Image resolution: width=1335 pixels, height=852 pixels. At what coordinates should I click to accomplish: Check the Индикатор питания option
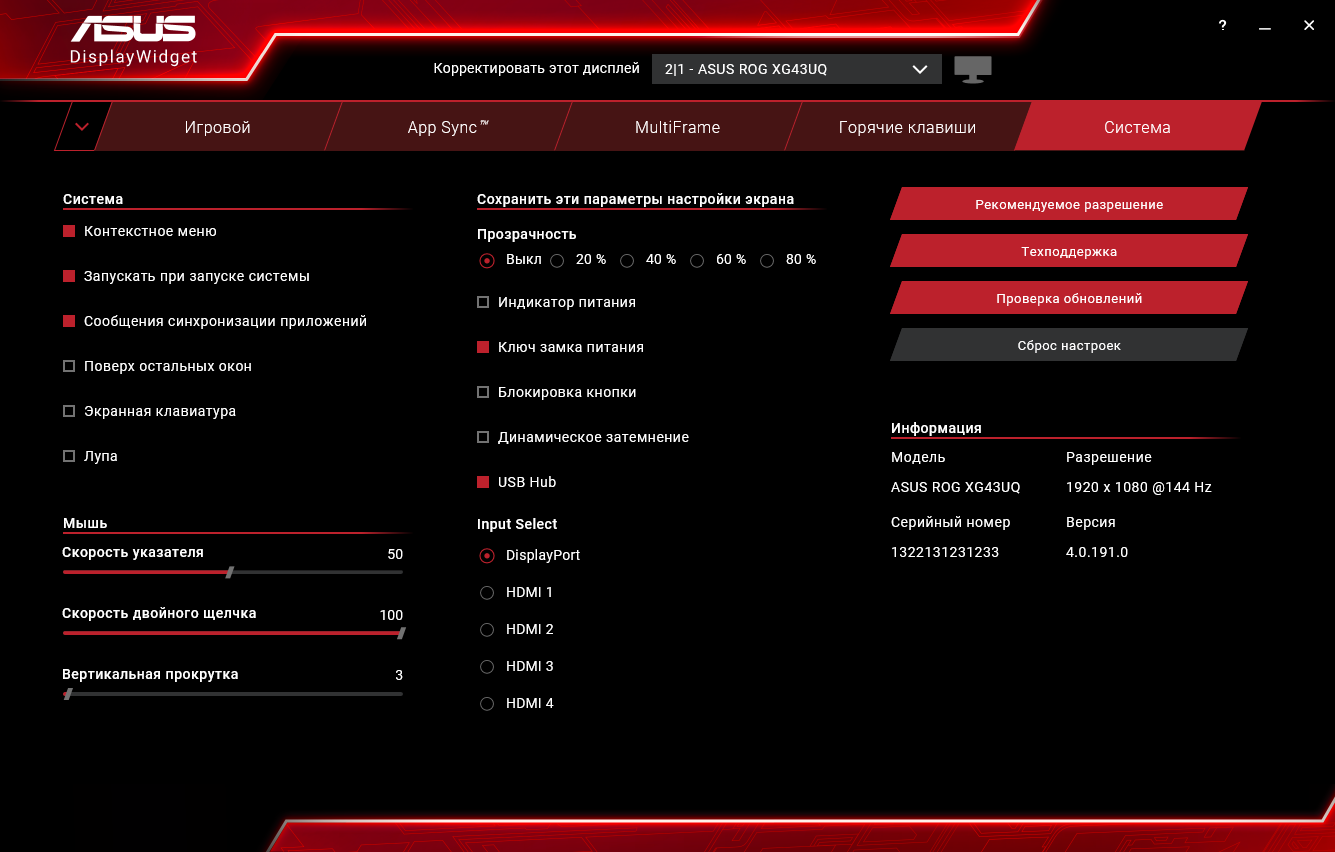tap(483, 302)
